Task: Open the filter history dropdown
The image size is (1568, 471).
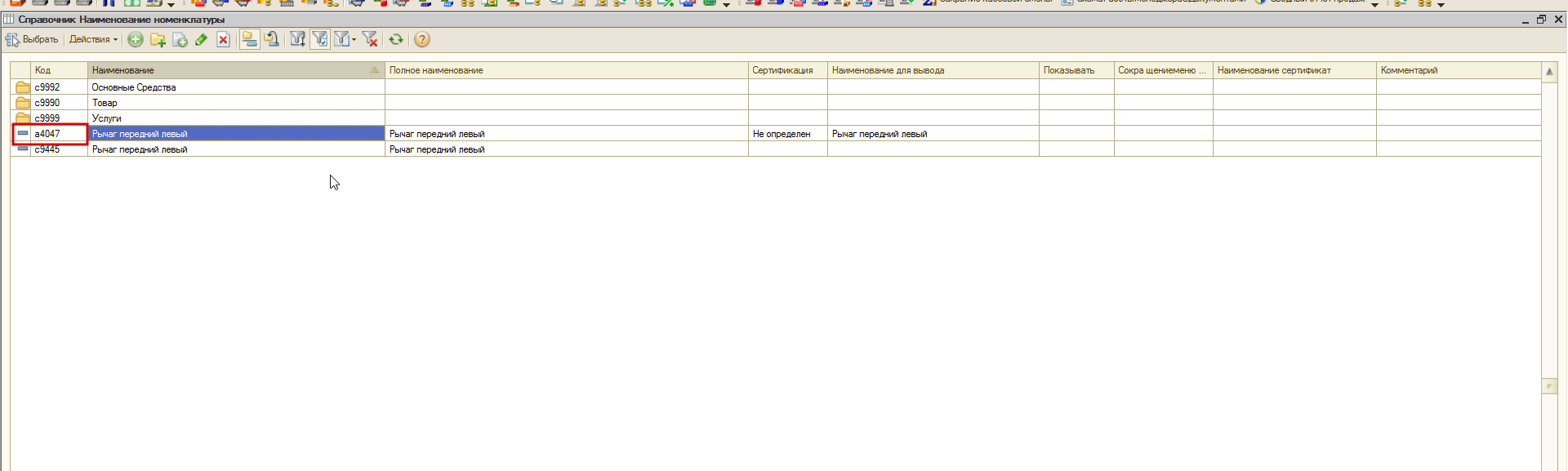Action: [345, 39]
